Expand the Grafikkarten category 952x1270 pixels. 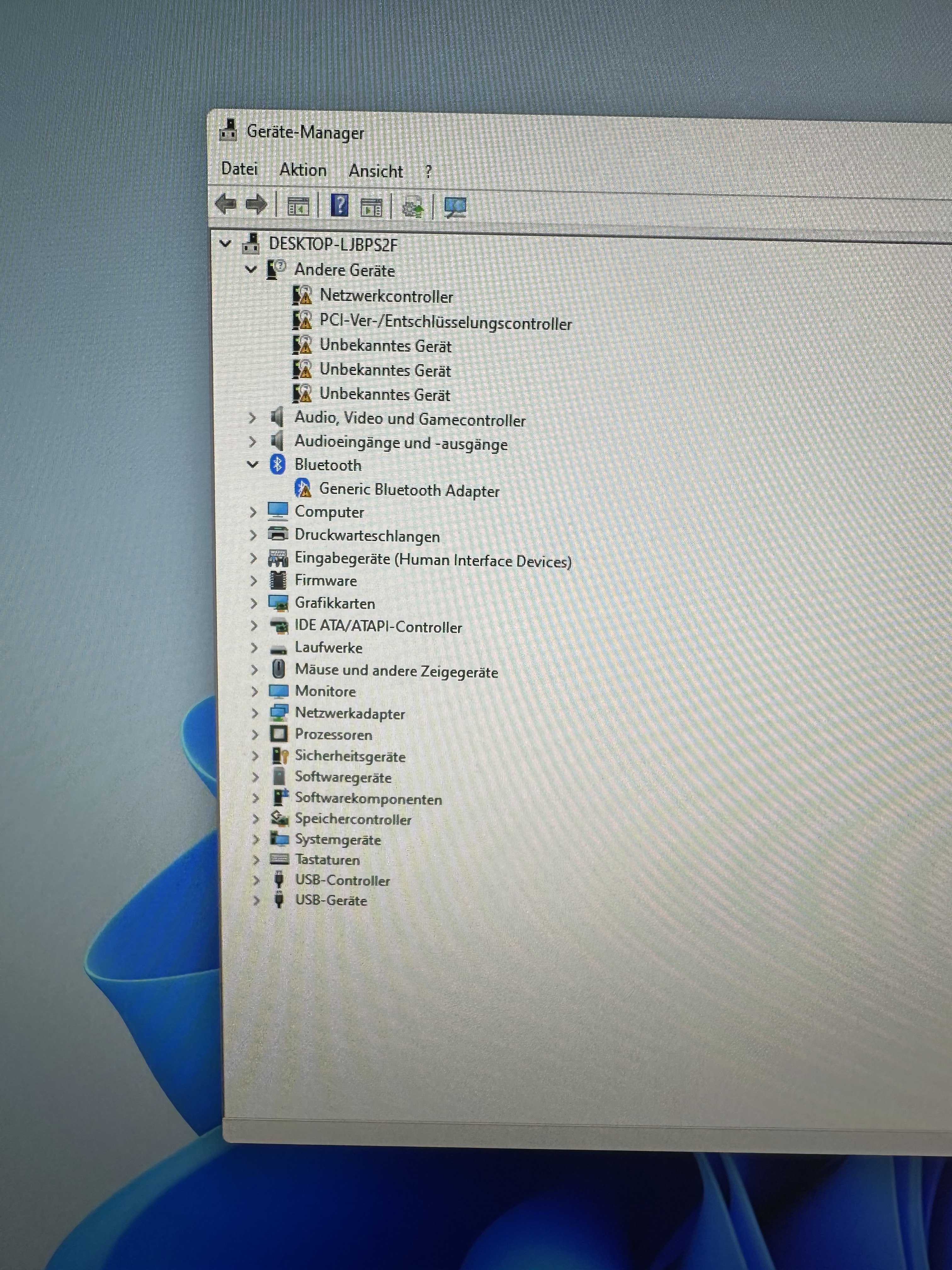click(254, 604)
